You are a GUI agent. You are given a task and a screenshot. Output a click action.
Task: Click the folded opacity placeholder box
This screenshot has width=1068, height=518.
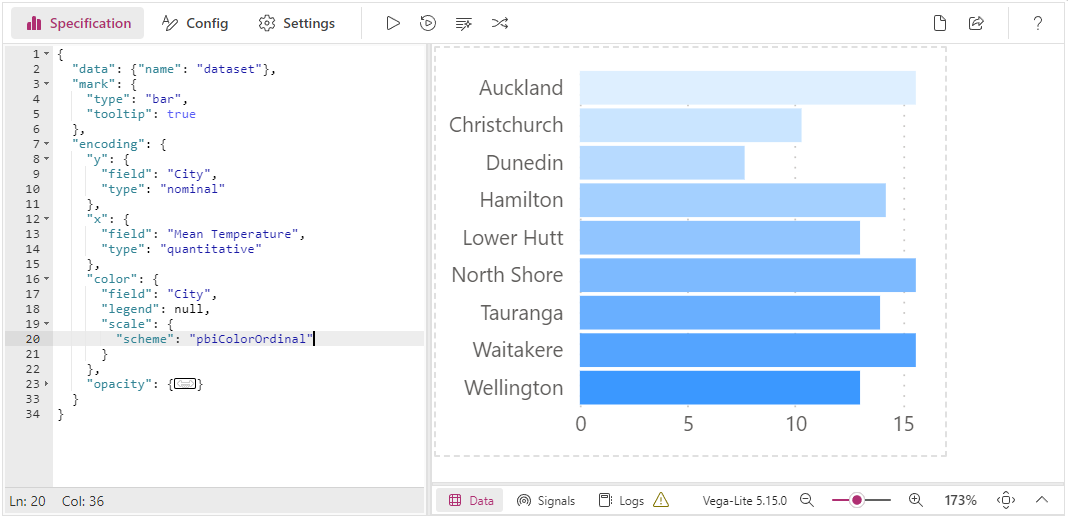(x=185, y=384)
